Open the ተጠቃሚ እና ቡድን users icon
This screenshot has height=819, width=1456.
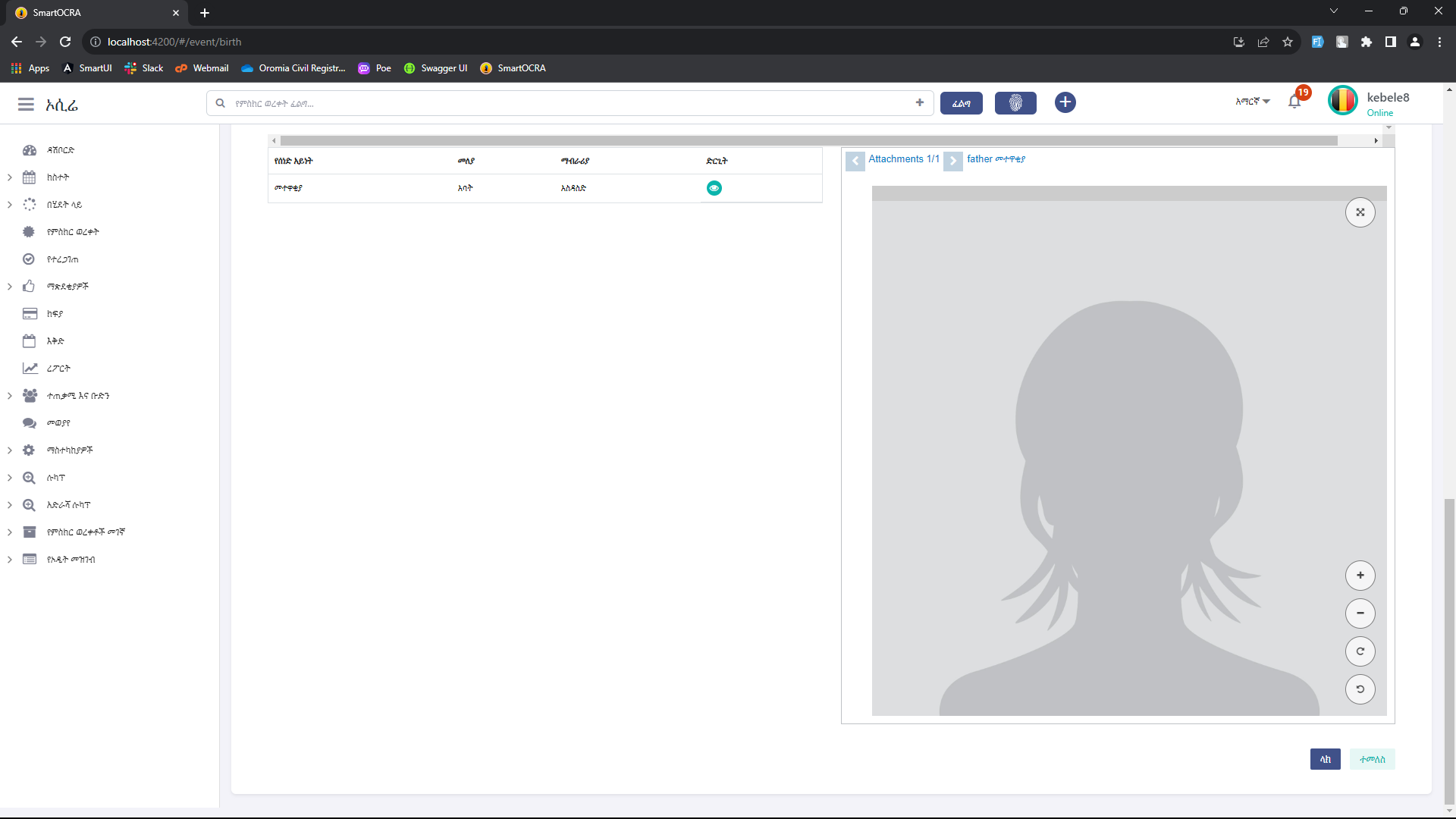point(30,396)
